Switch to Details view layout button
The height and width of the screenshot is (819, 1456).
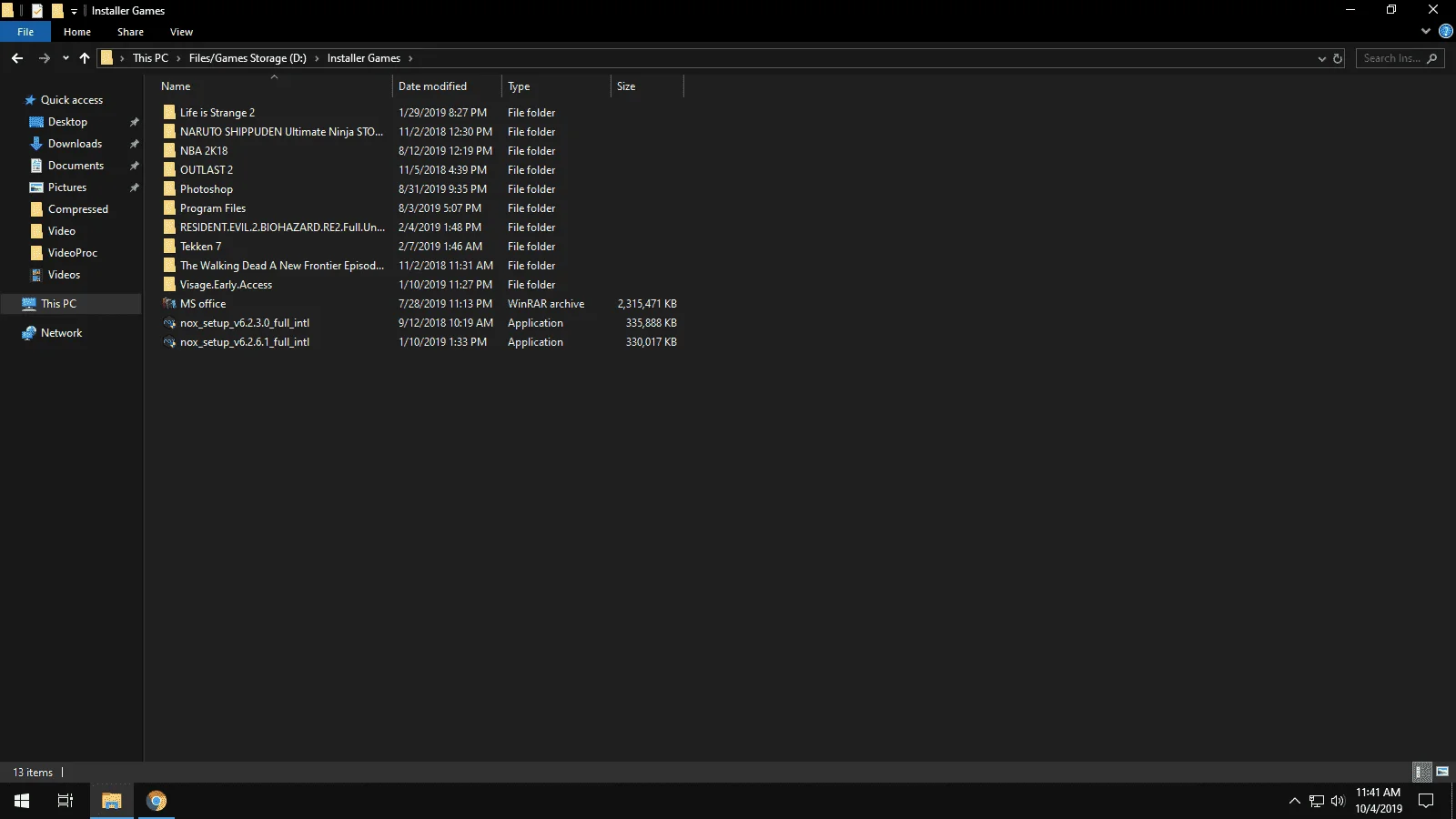[1422, 772]
